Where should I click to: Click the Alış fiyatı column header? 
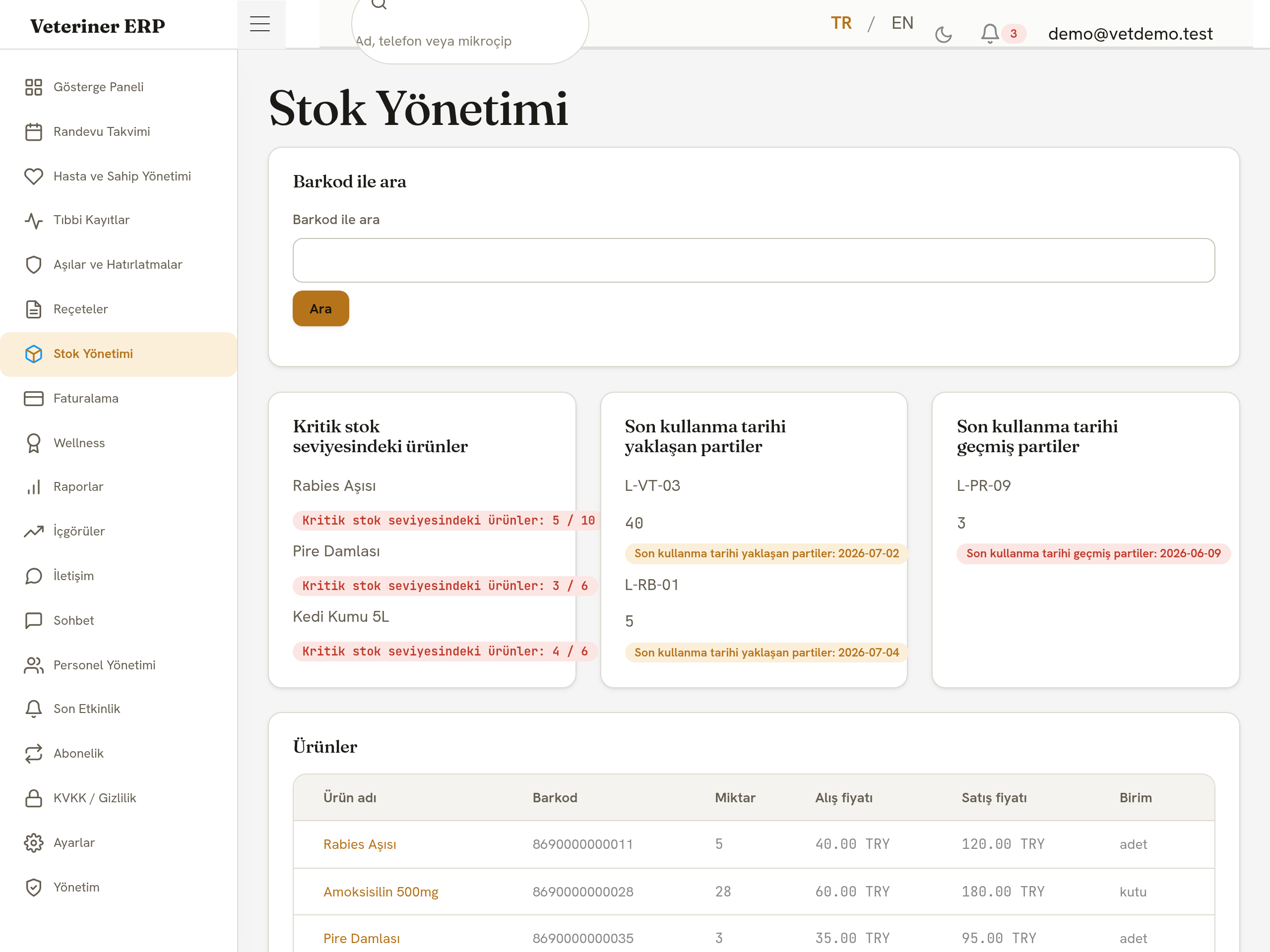(843, 798)
